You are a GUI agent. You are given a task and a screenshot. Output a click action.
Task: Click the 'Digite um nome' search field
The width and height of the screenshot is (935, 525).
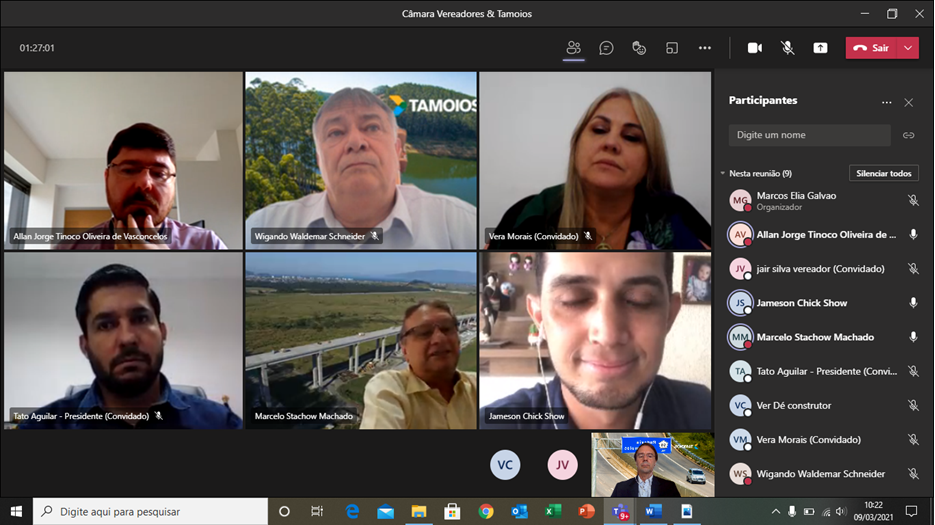[809, 135]
